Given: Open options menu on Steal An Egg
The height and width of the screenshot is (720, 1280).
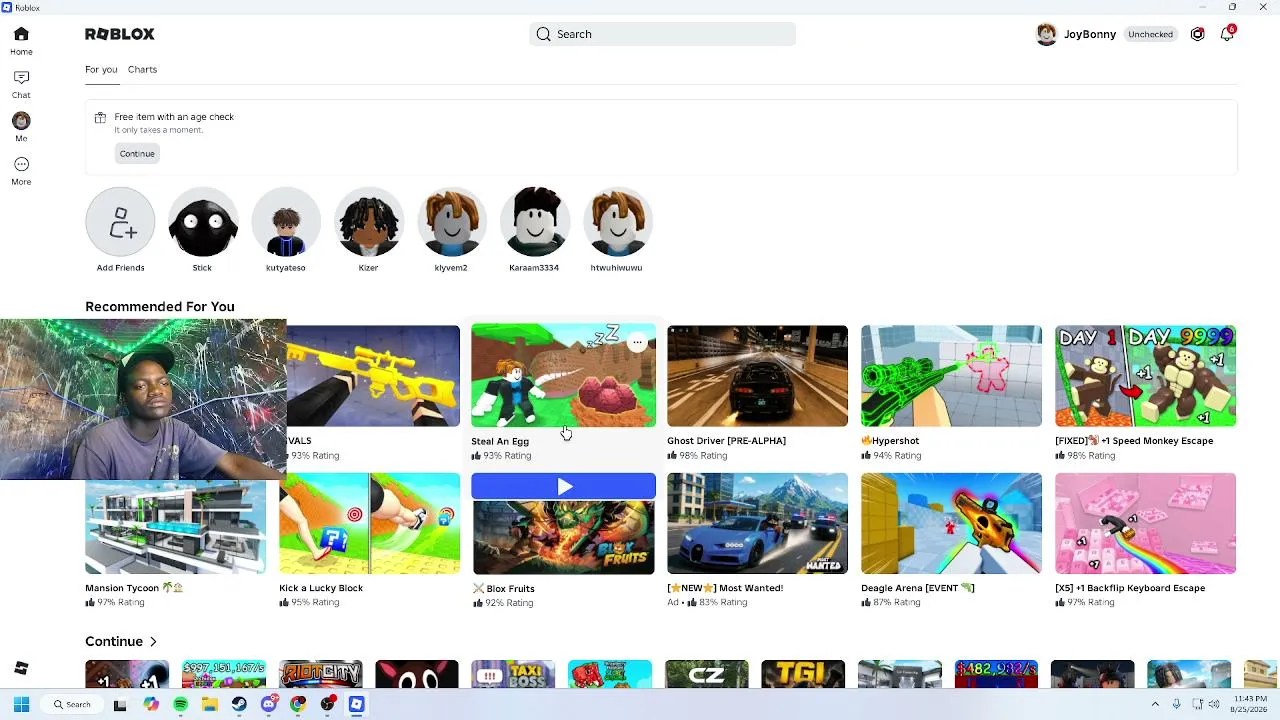Looking at the screenshot, I should [x=637, y=343].
